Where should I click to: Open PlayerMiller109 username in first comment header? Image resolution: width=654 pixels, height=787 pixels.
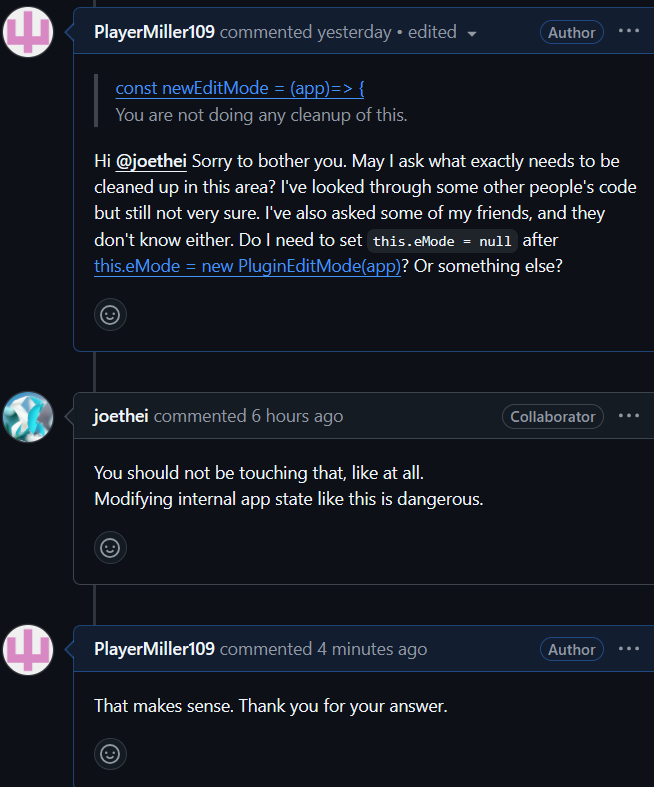(155, 32)
